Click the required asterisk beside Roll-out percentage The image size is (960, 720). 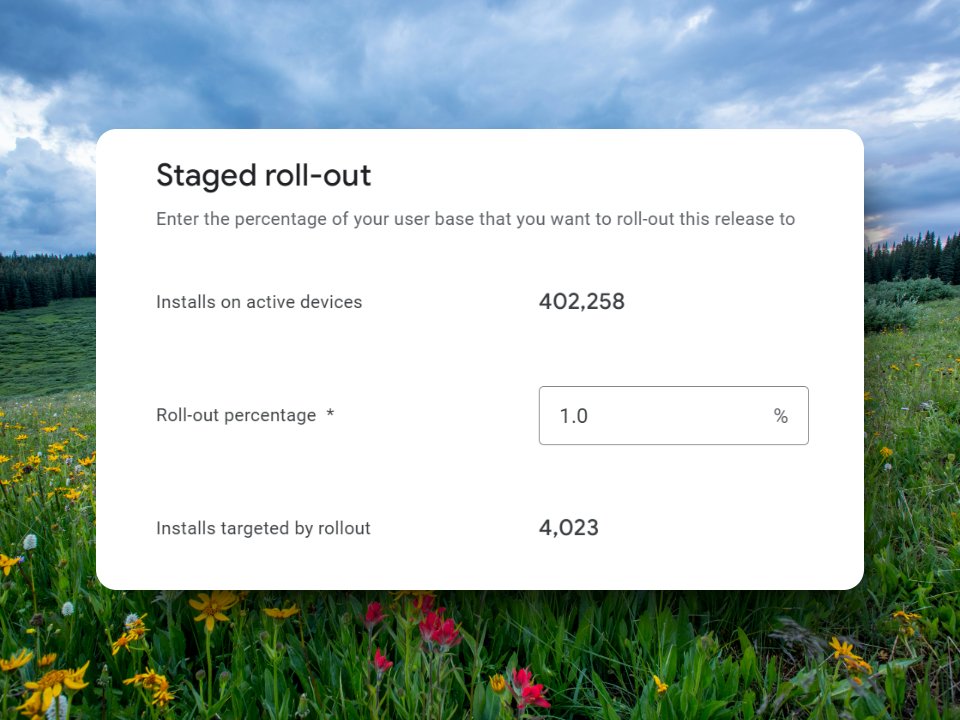click(x=330, y=413)
